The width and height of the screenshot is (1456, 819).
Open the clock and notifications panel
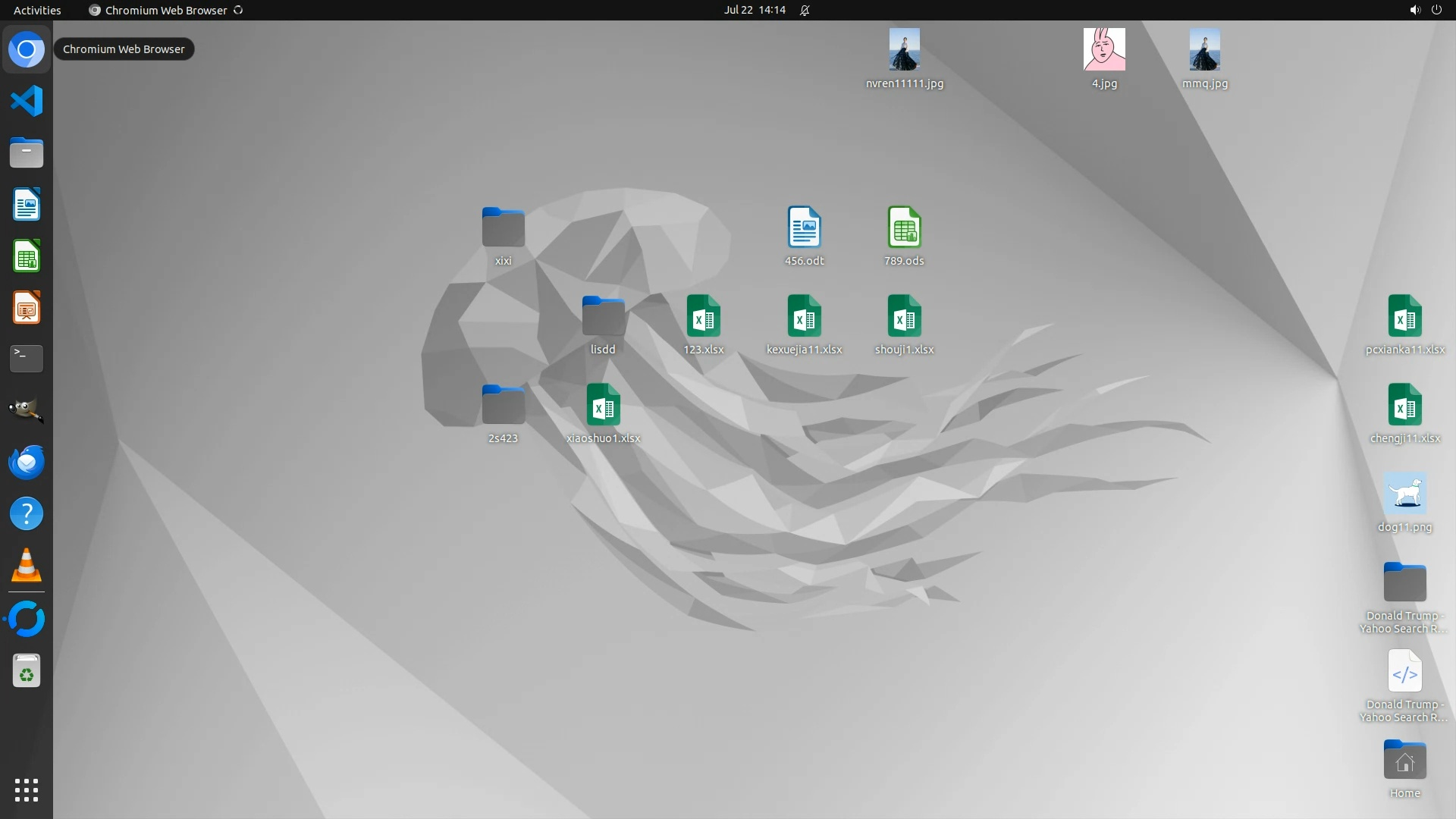coord(755,10)
